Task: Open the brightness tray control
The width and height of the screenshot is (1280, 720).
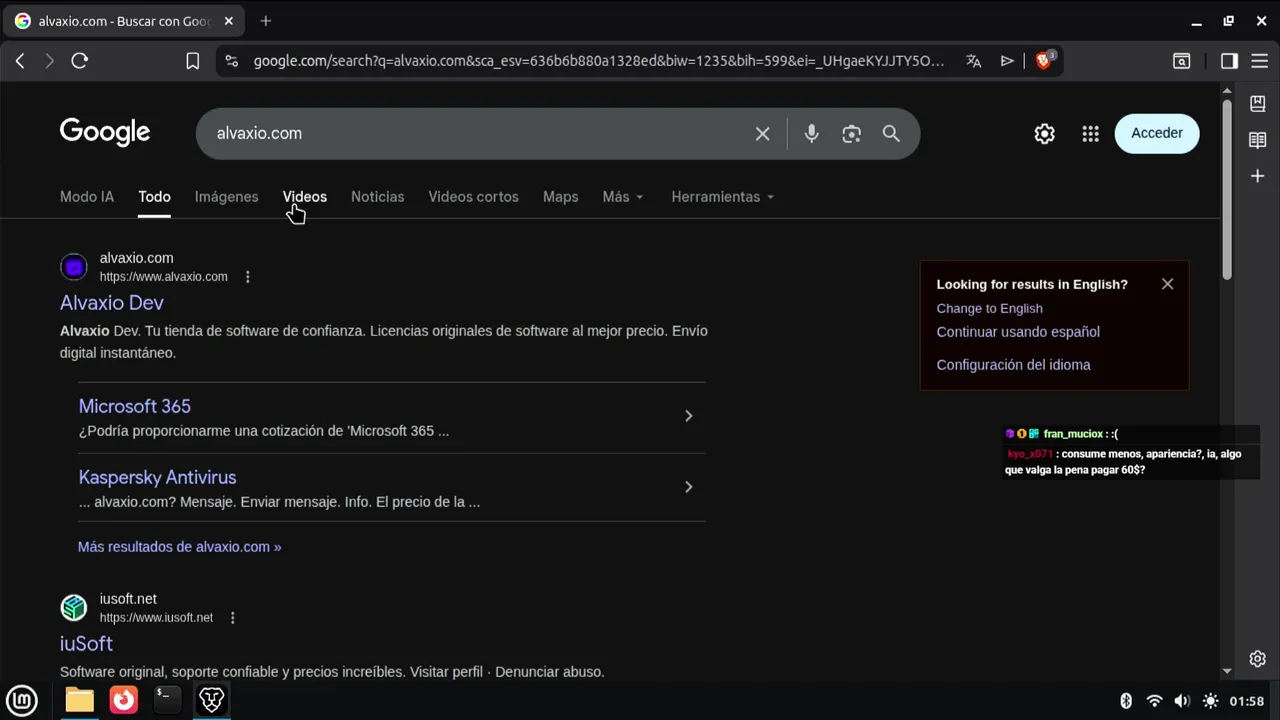Action: pos(1210,701)
